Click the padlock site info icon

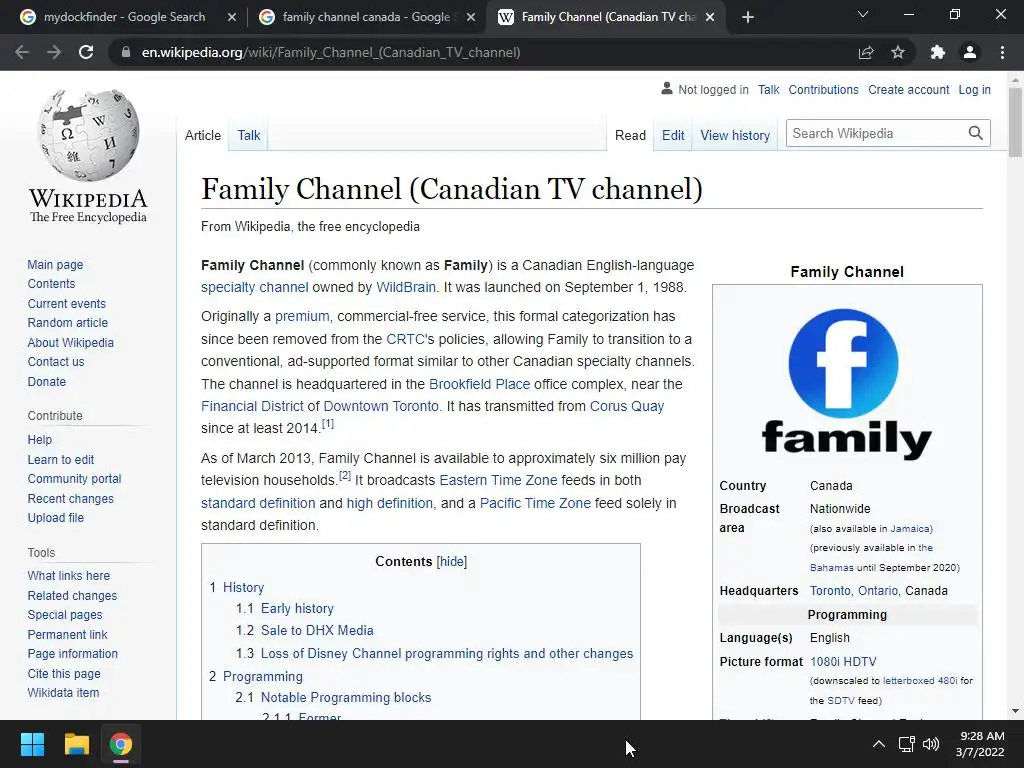125,52
